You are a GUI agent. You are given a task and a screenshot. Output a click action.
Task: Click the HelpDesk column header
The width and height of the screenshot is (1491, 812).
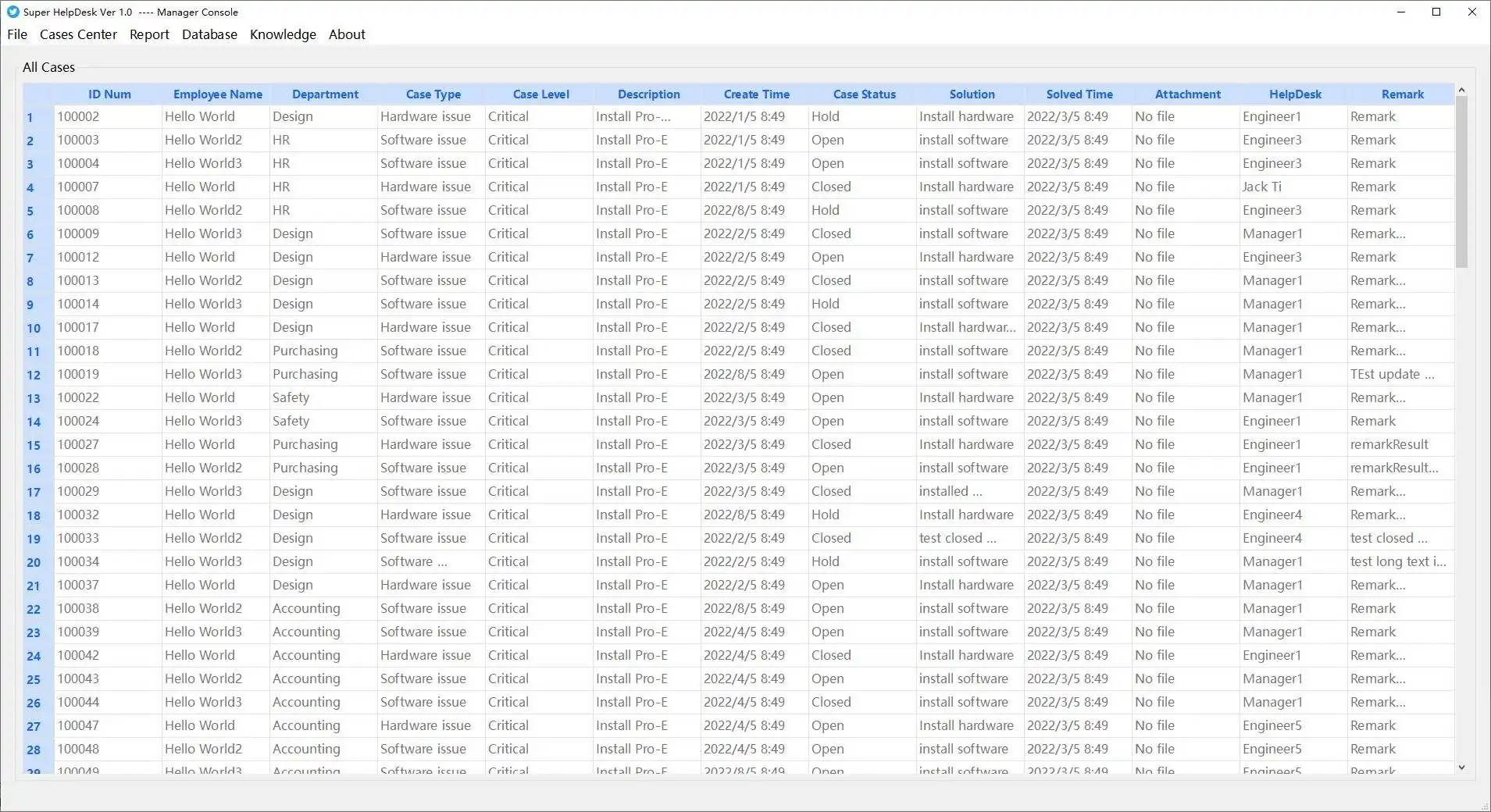tap(1295, 94)
